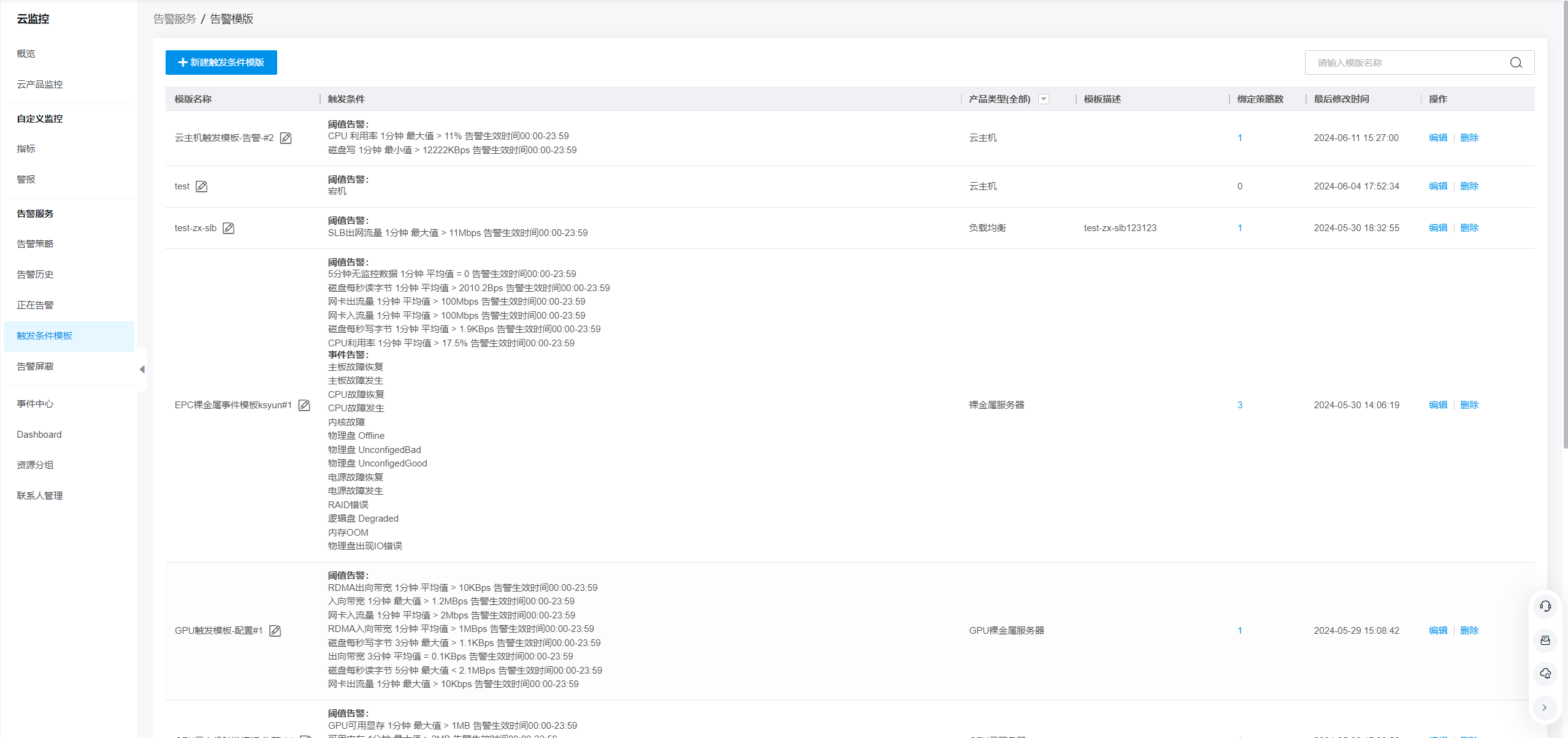Click the cloud download floating icon
The height and width of the screenshot is (738, 1568).
coord(1545,674)
